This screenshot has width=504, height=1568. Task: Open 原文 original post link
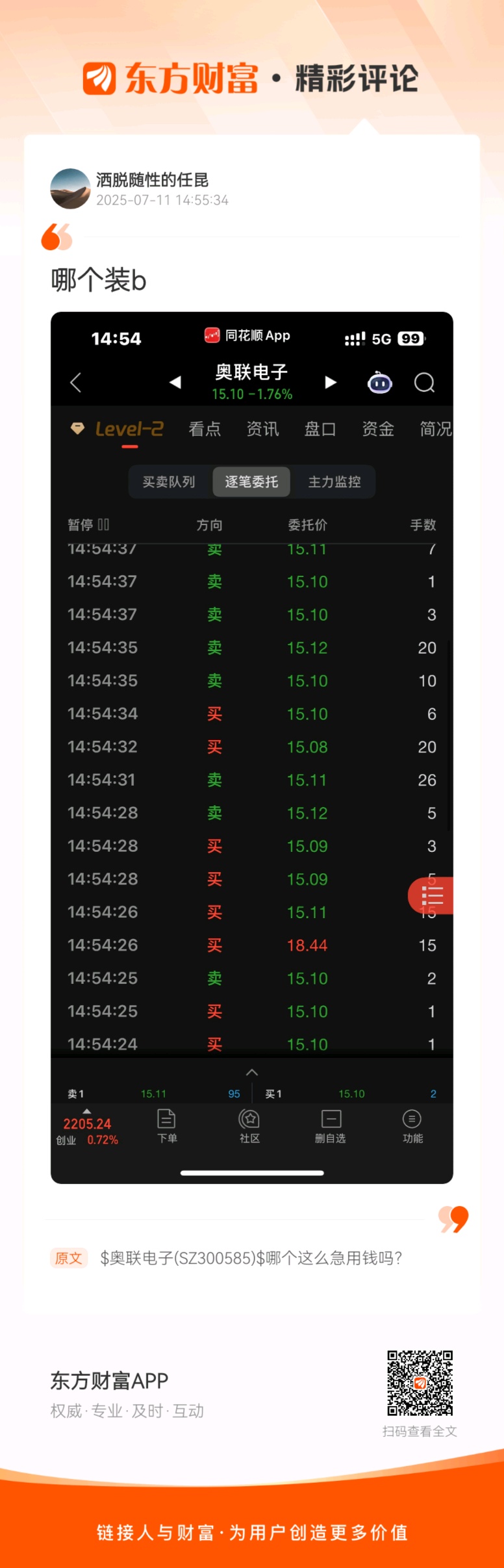pos(68,1258)
